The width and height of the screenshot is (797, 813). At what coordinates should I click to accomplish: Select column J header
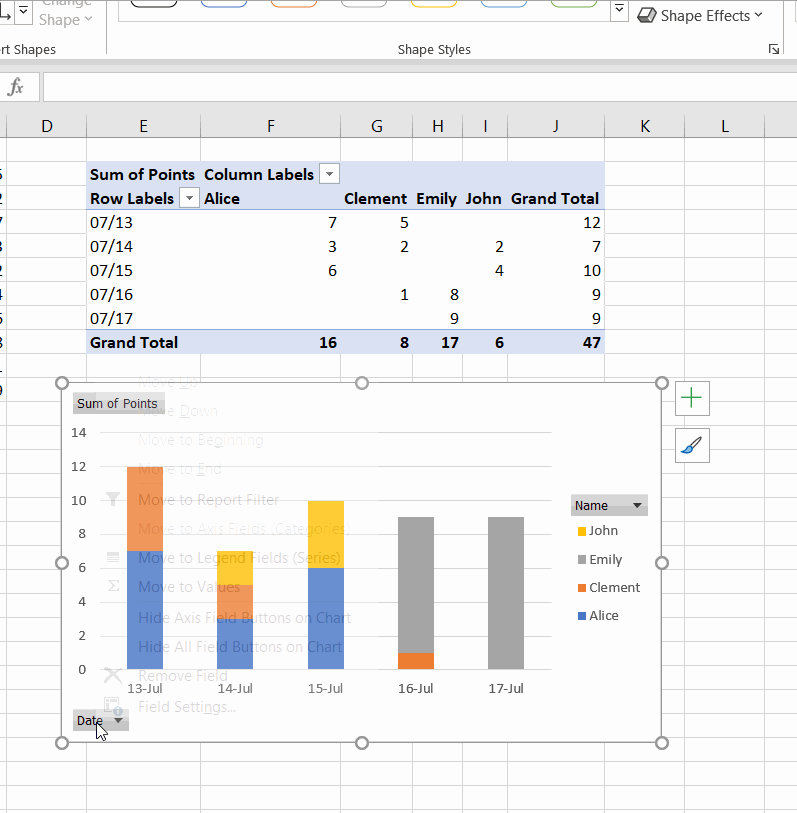556,126
